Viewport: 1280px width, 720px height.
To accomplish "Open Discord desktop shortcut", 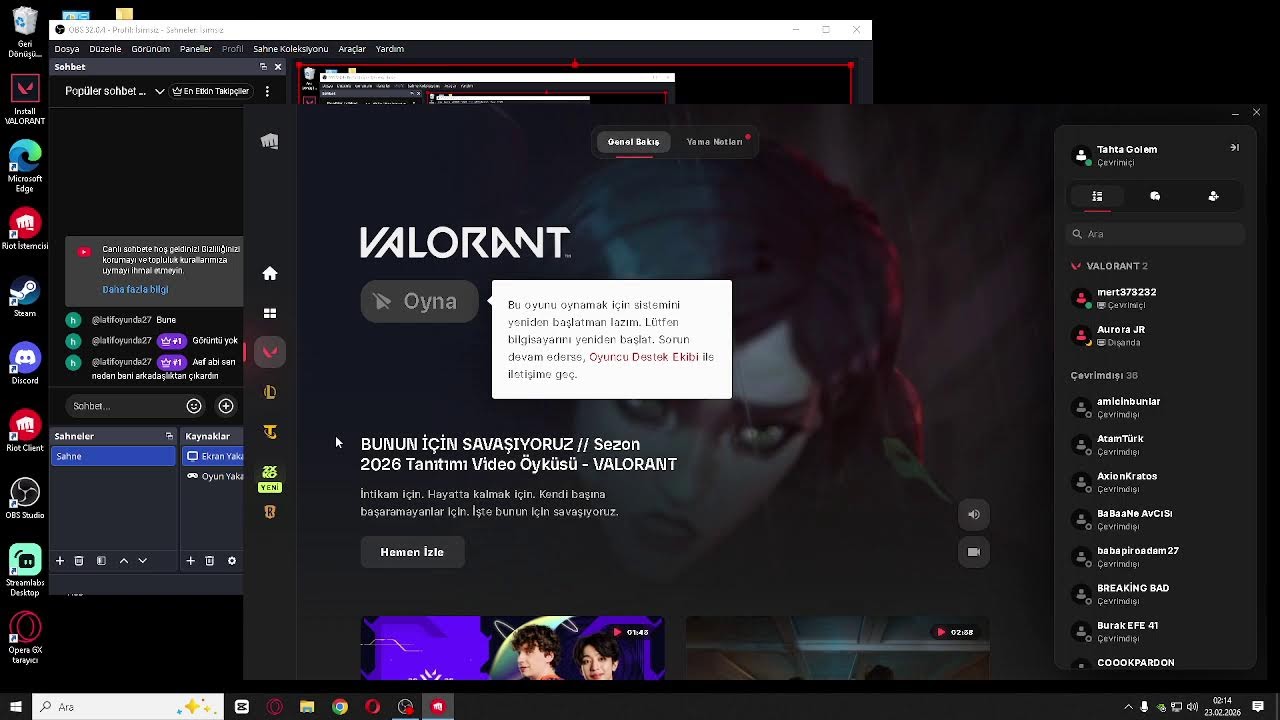I will [25, 362].
